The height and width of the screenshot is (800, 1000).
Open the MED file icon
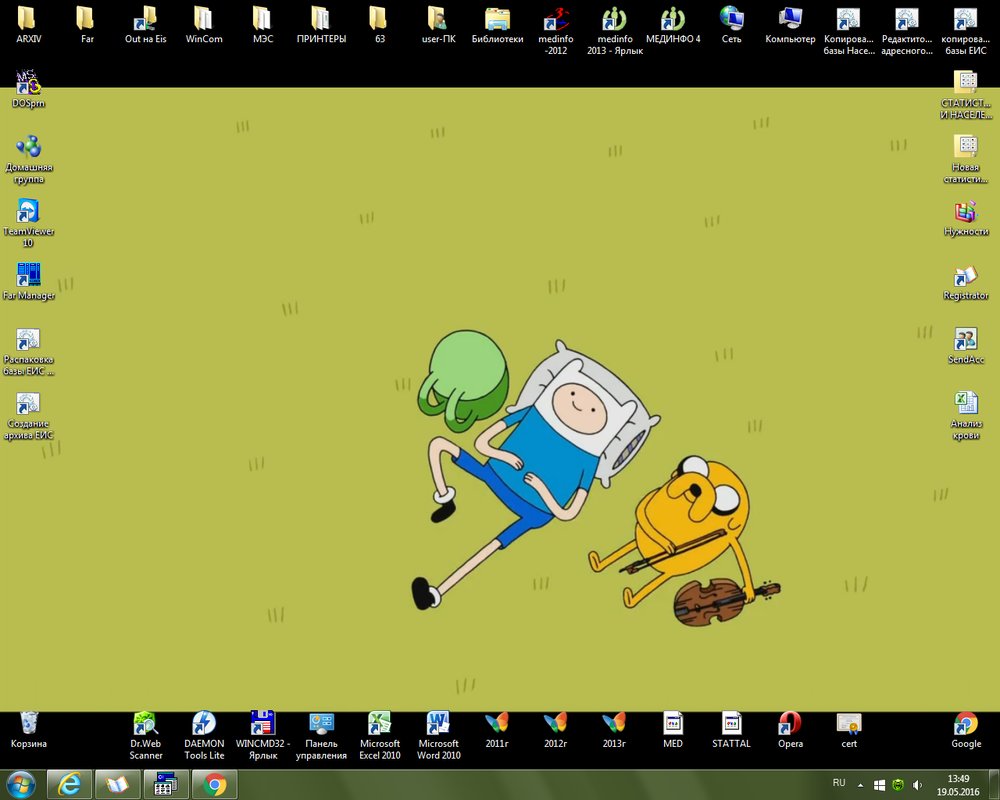coord(673,730)
